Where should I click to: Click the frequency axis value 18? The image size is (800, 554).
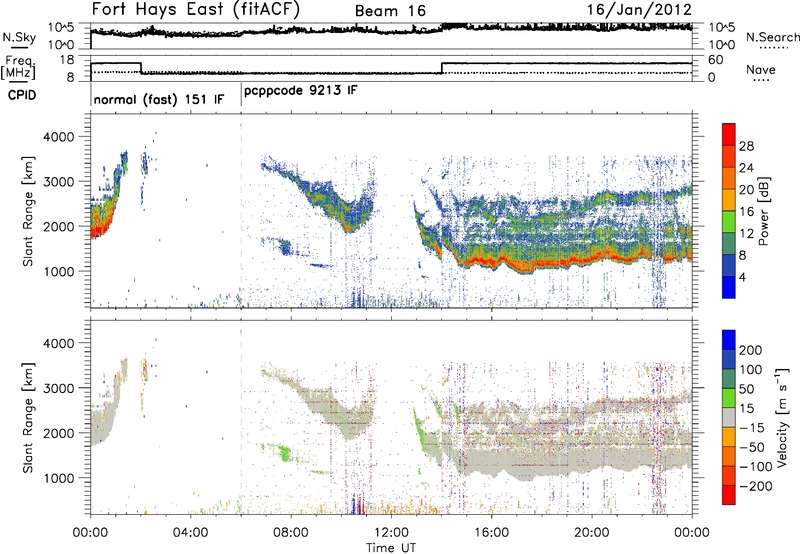click(x=67, y=60)
